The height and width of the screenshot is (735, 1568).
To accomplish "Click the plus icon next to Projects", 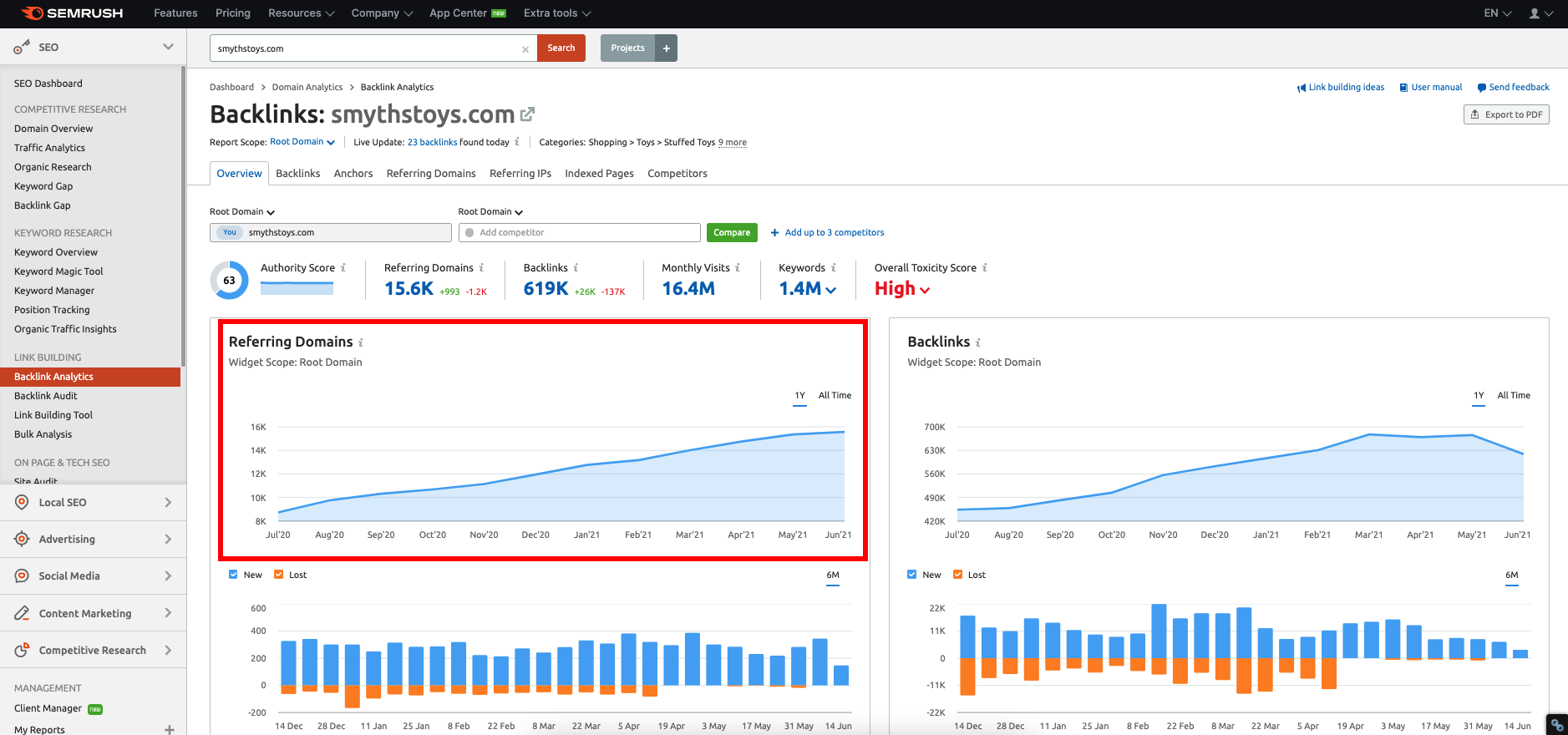I will 666,48.
